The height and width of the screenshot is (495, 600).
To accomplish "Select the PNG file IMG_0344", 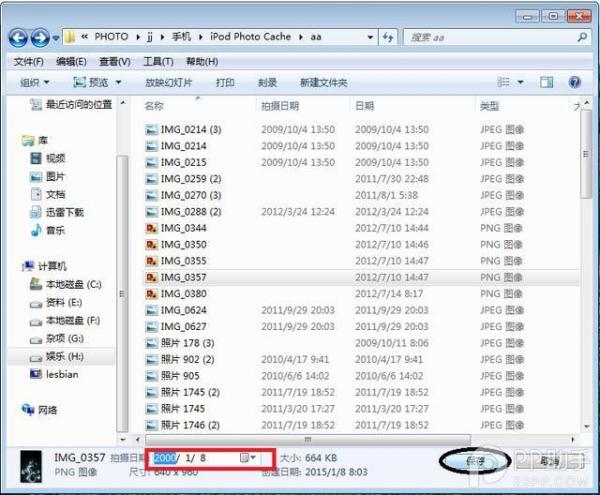I will click(x=176, y=228).
